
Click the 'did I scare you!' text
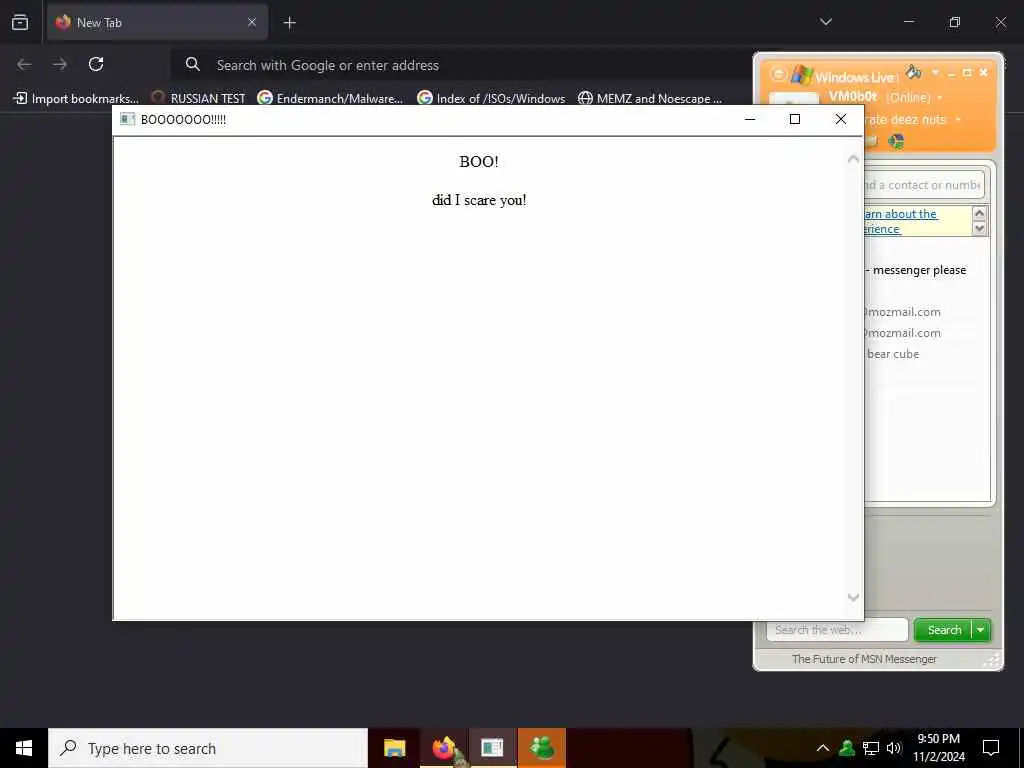(479, 200)
